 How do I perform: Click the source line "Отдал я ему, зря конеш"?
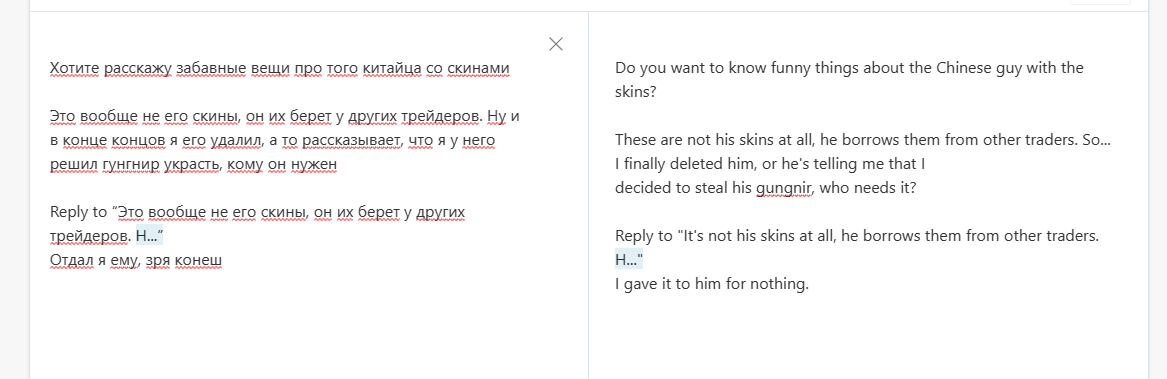click(137, 261)
